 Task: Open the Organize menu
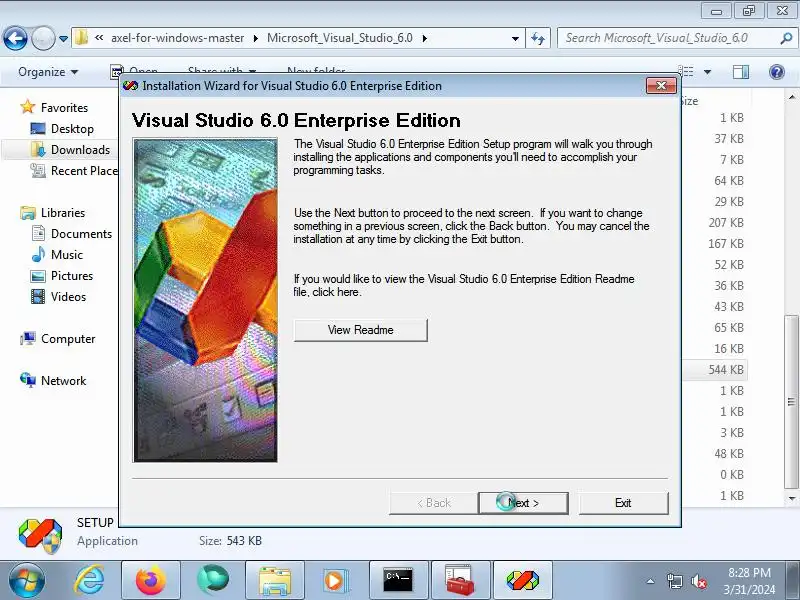(x=48, y=72)
